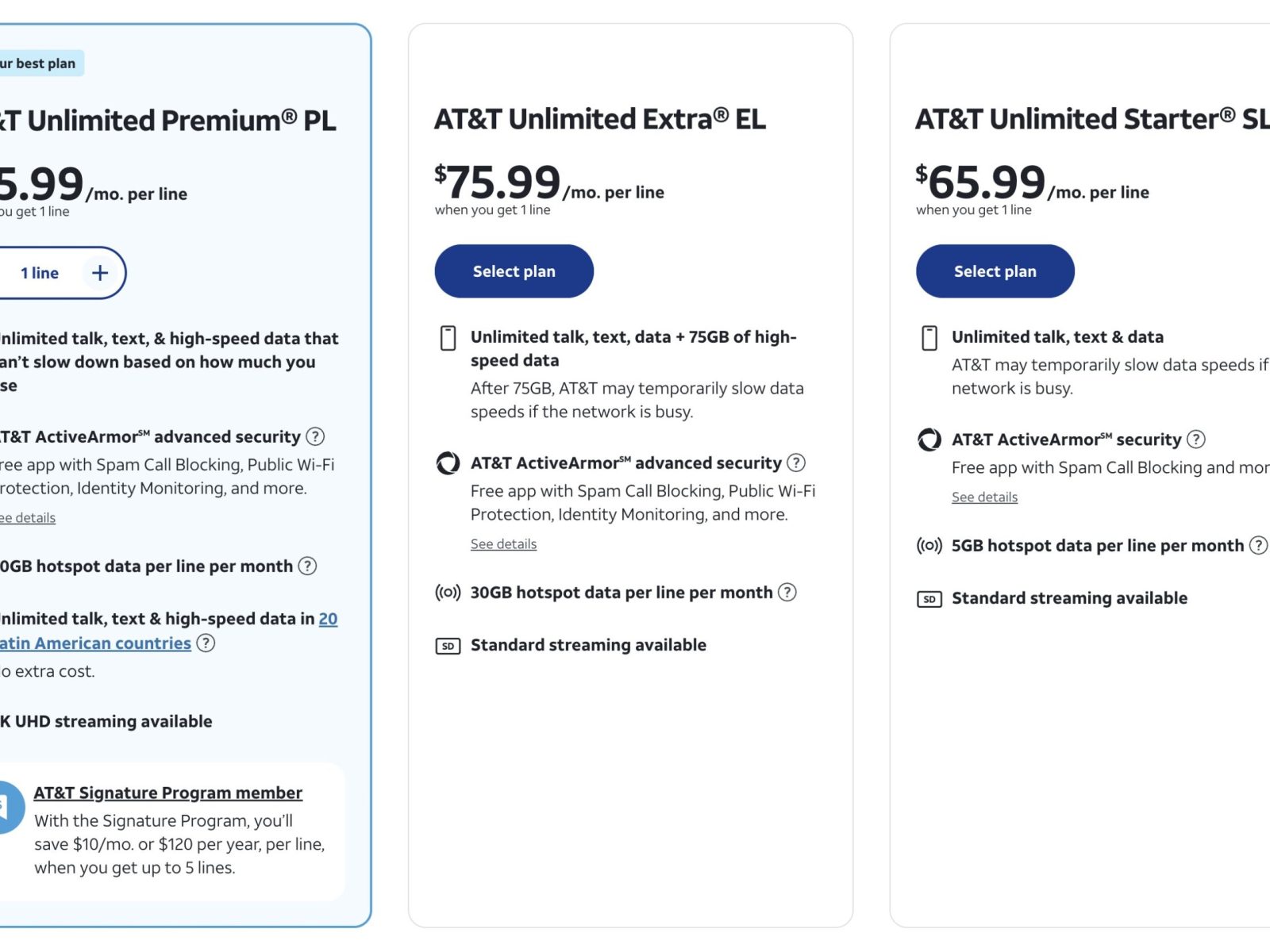
Task: Open the AT&T Signature Program member link
Action: tap(167, 793)
